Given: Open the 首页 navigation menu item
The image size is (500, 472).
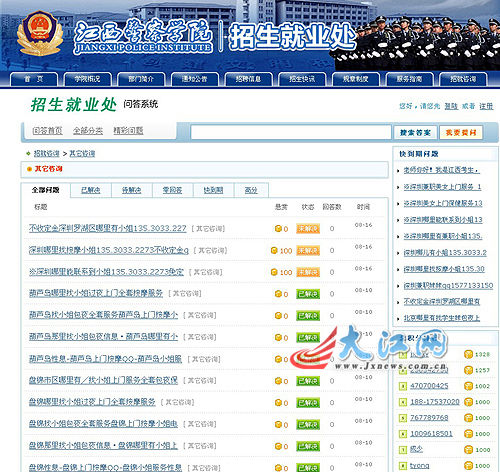Looking at the screenshot, I should click(34, 79).
